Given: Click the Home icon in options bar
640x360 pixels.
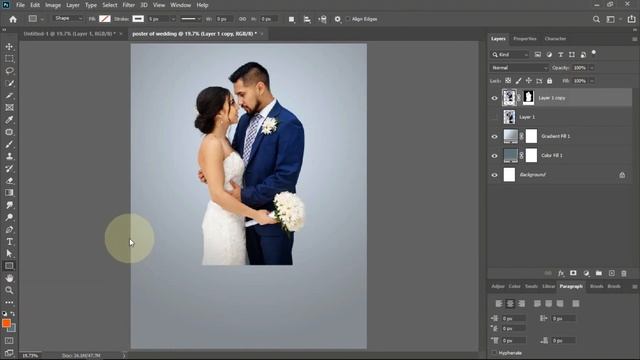Looking at the screenshot, I should point(13,19).
